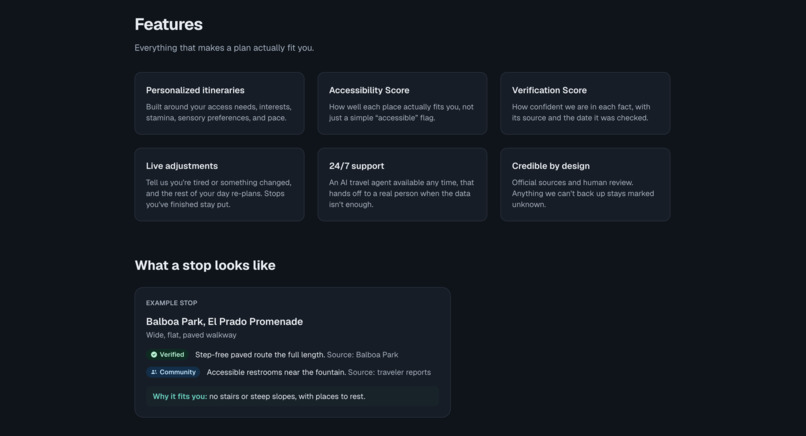Click the What a stop looks like heading

tap(205, 265)
